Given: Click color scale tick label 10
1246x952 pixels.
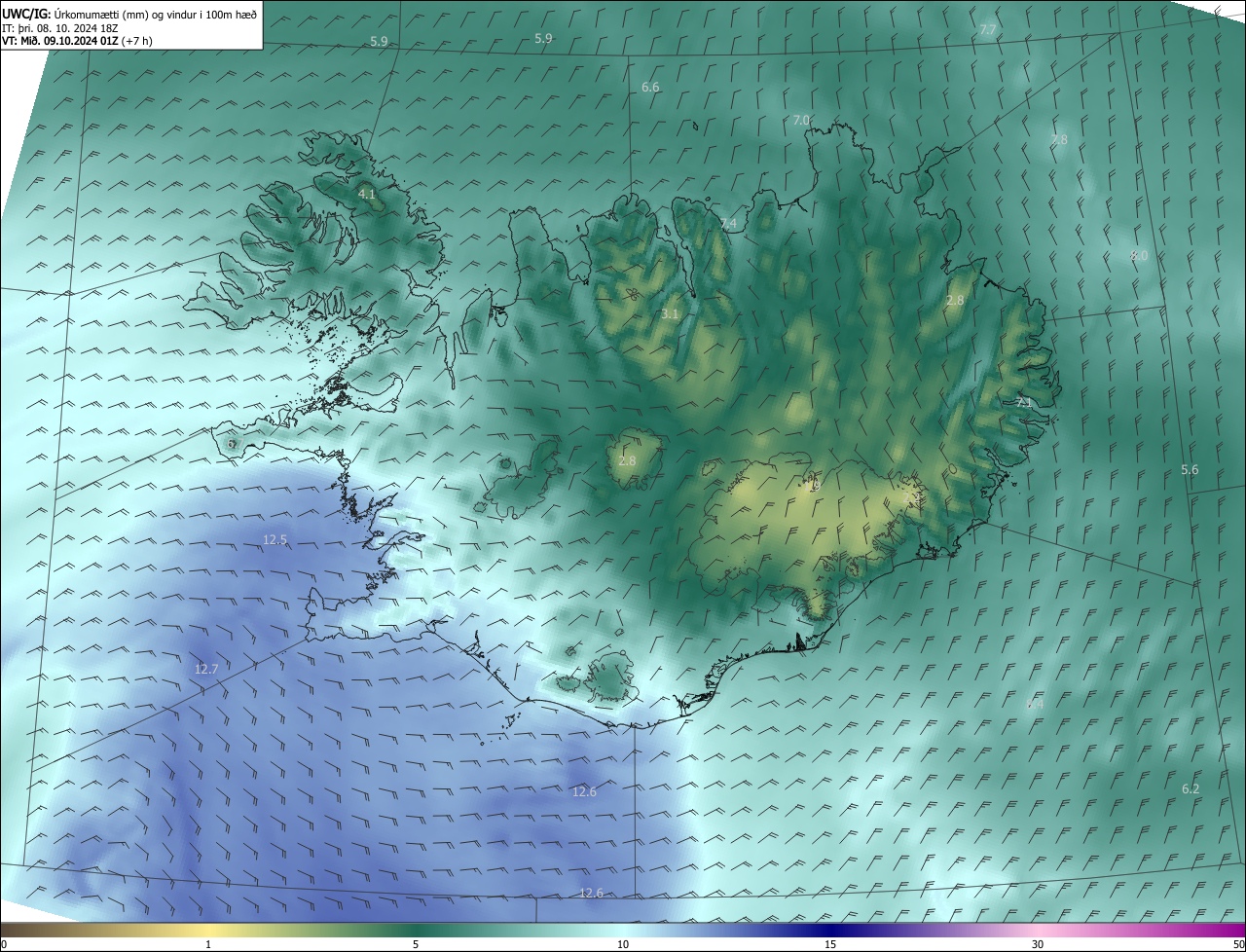Looking at the screenshot, I should (623, 945).
